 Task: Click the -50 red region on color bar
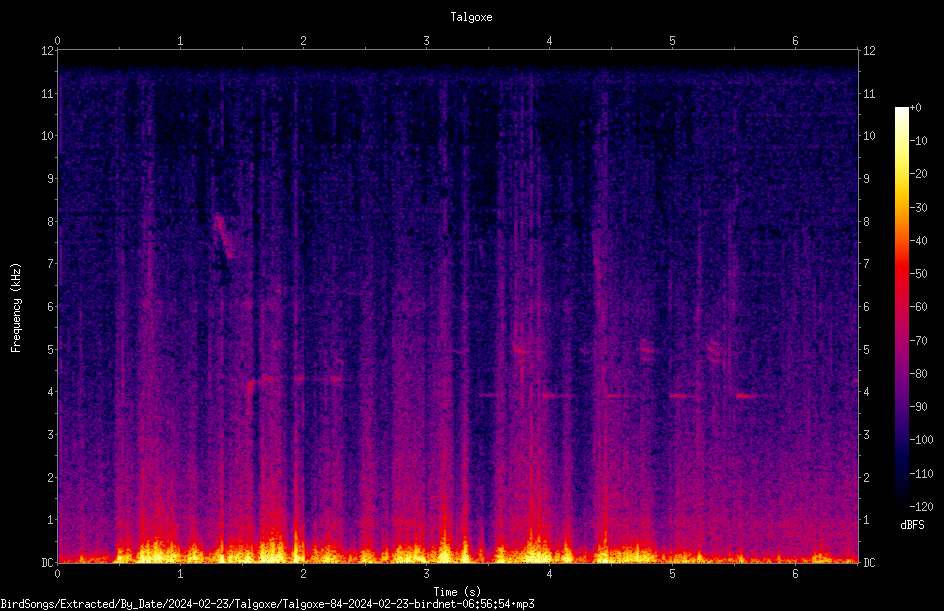901,274
